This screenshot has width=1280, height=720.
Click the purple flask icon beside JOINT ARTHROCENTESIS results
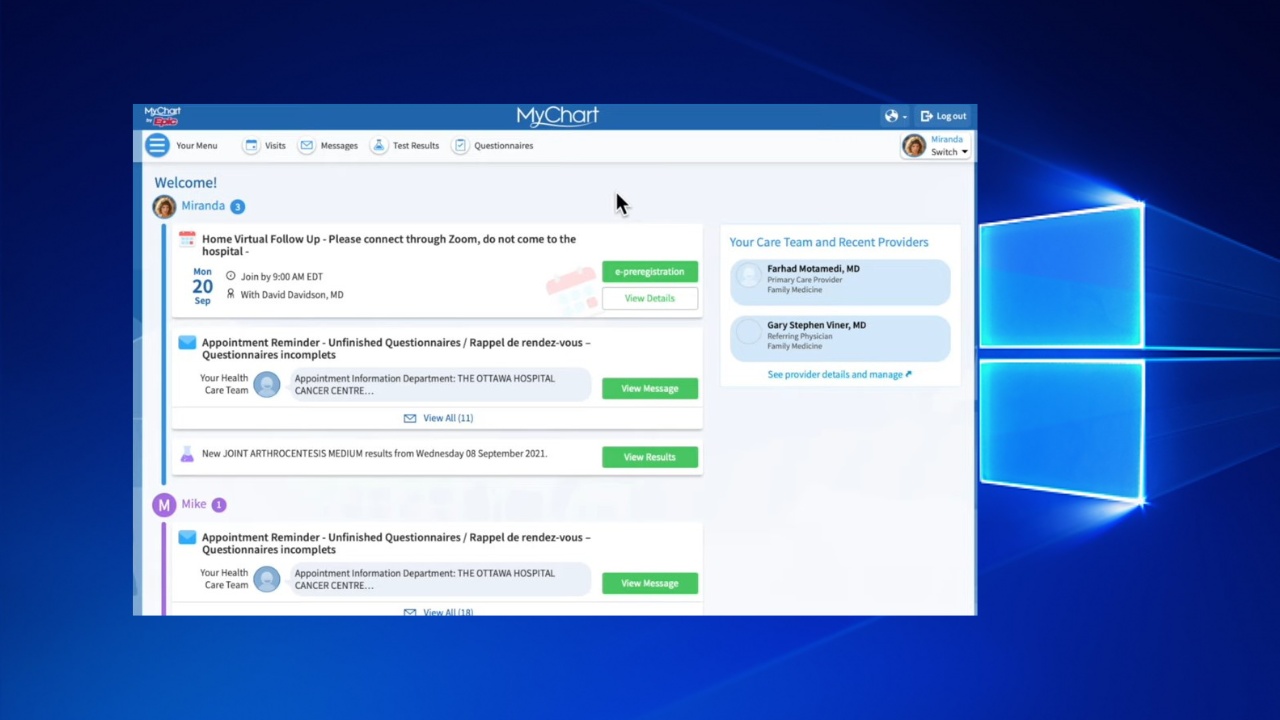point(187,455)
